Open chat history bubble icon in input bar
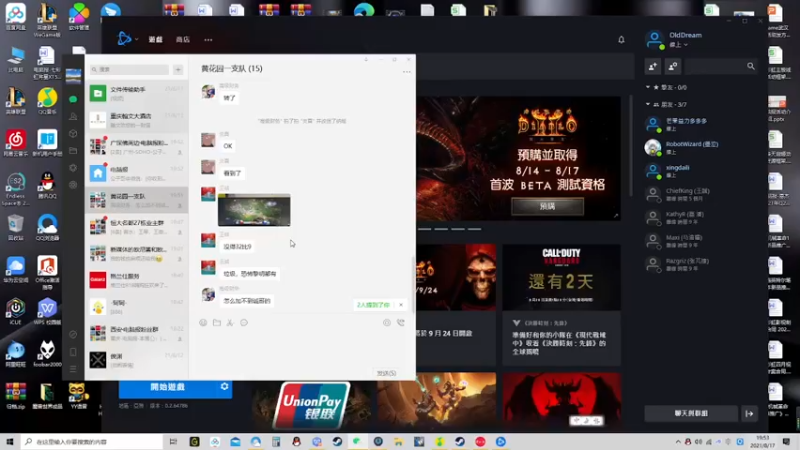The image size is (800, 450). pyautogui.click(x=244, y=322)
